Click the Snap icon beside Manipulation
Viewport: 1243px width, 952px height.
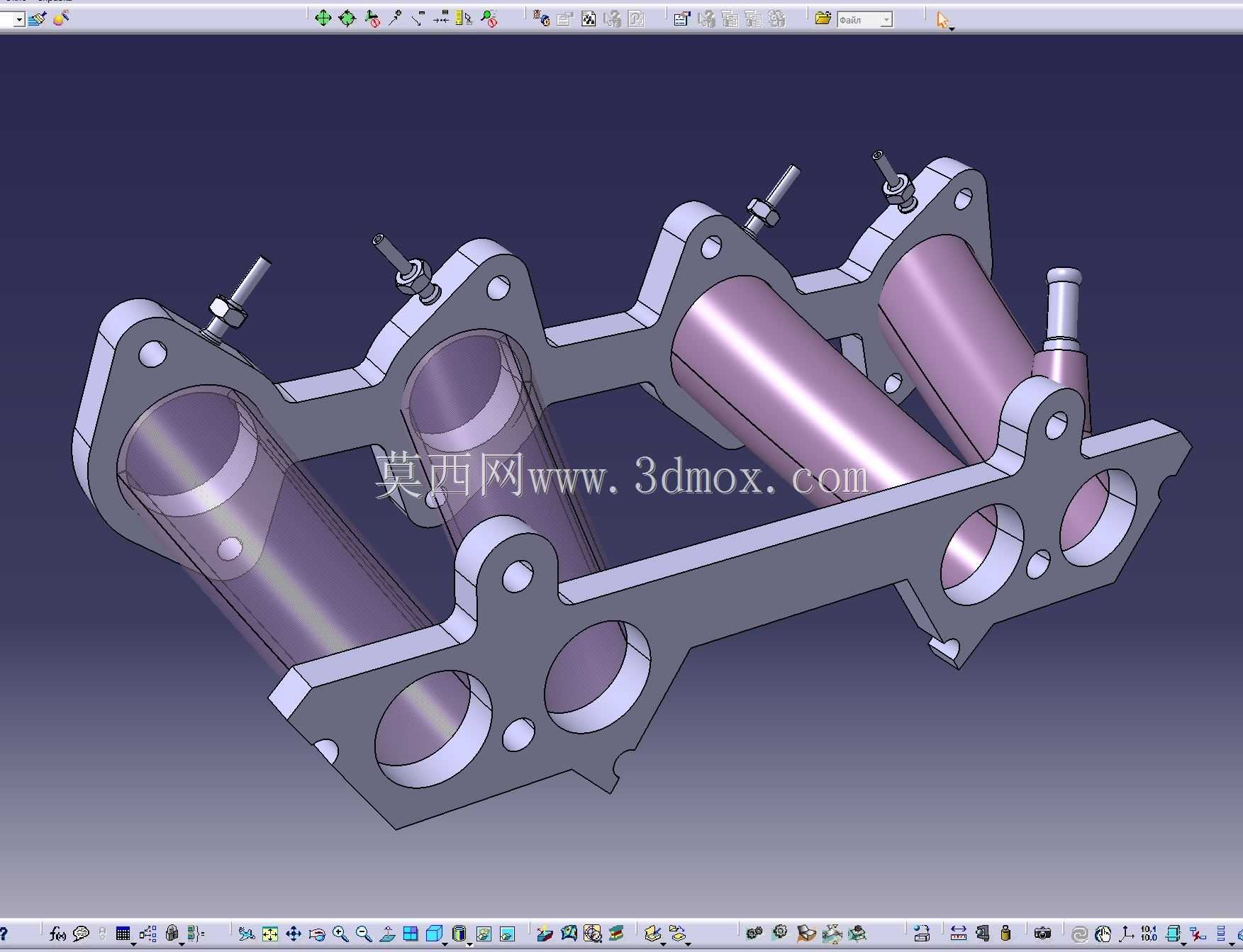click(347, 18)
